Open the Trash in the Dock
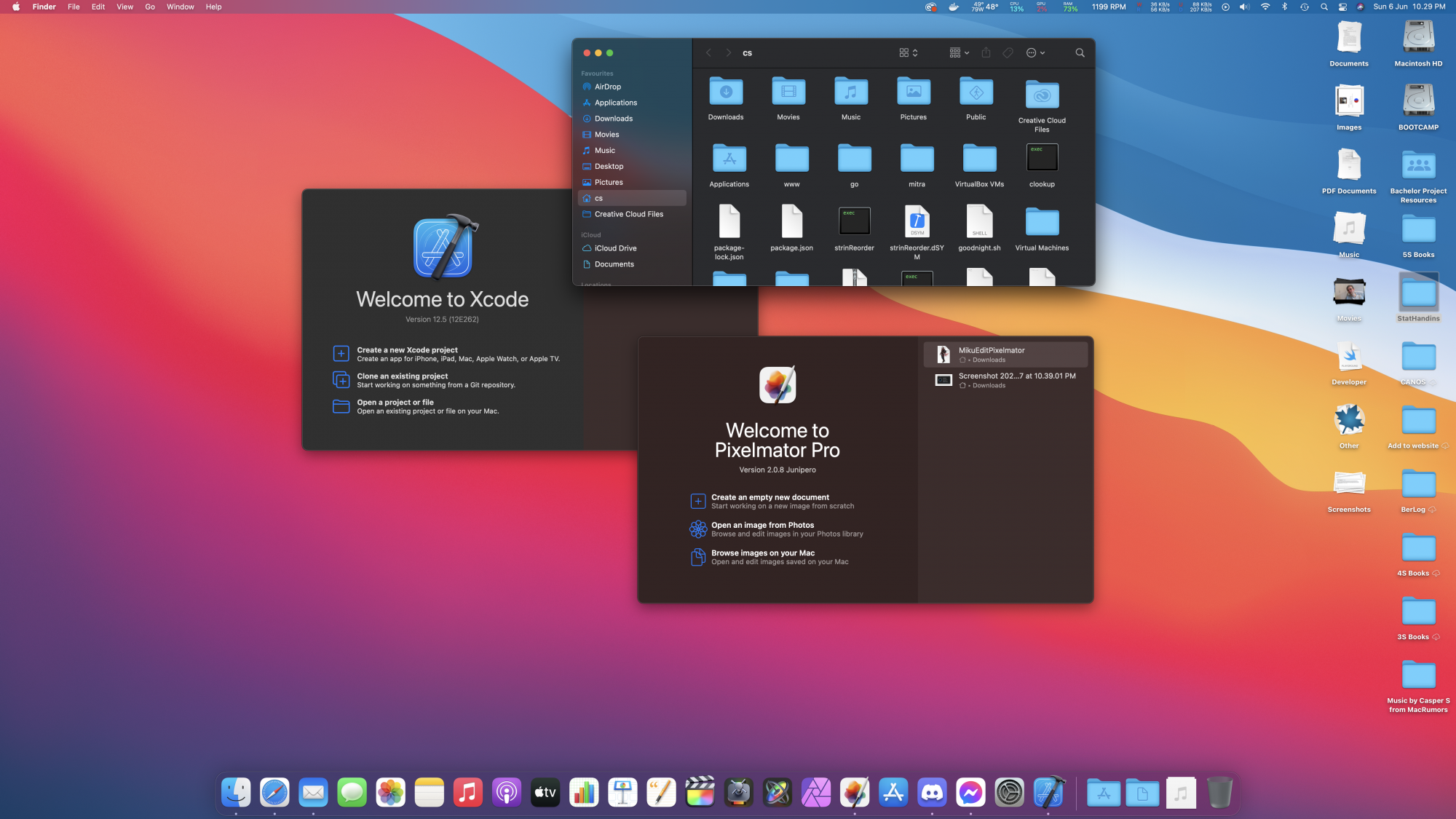Image resolution: width=1456 pixels, height=819 pixels. click(1219, 792)
